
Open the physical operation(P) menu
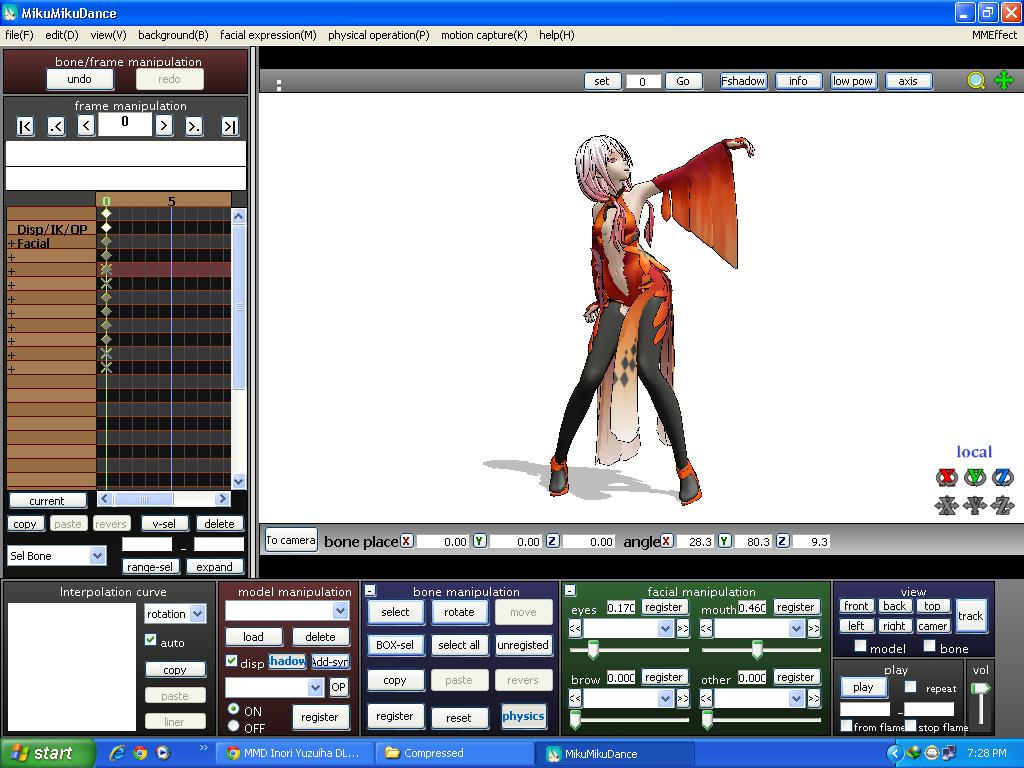pos(379,35)
